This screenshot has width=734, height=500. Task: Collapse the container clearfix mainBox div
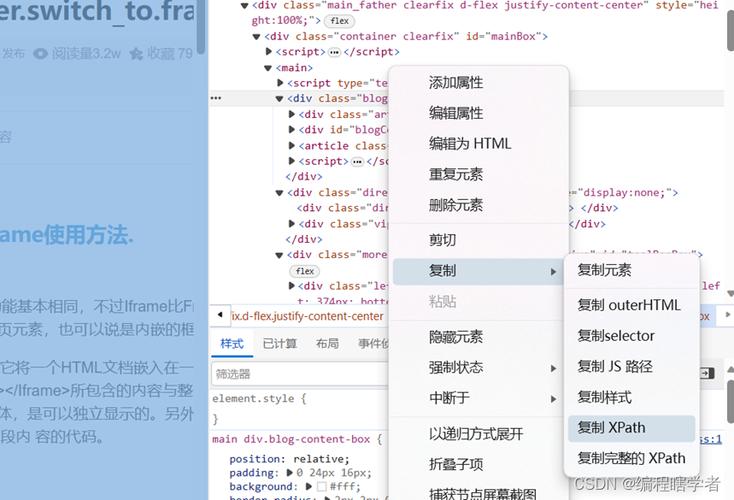click(256, 37)
